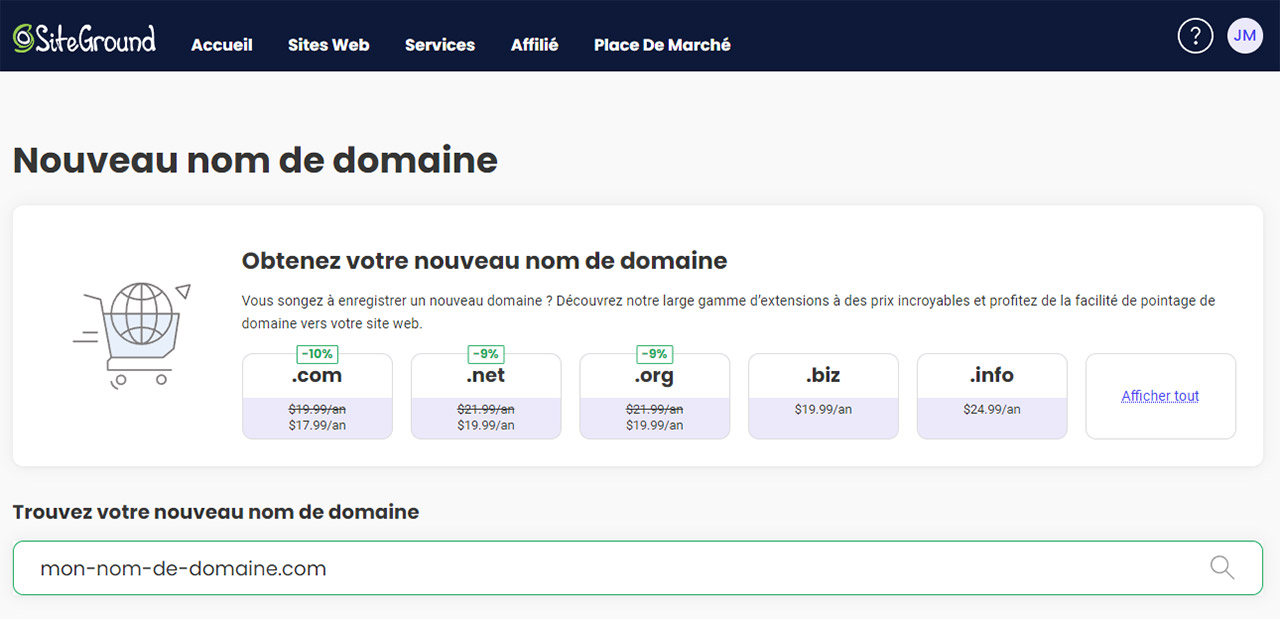Screen dimensions: 1280x619
Task: Choose the .biz extension card
Action: coord(823,396)
